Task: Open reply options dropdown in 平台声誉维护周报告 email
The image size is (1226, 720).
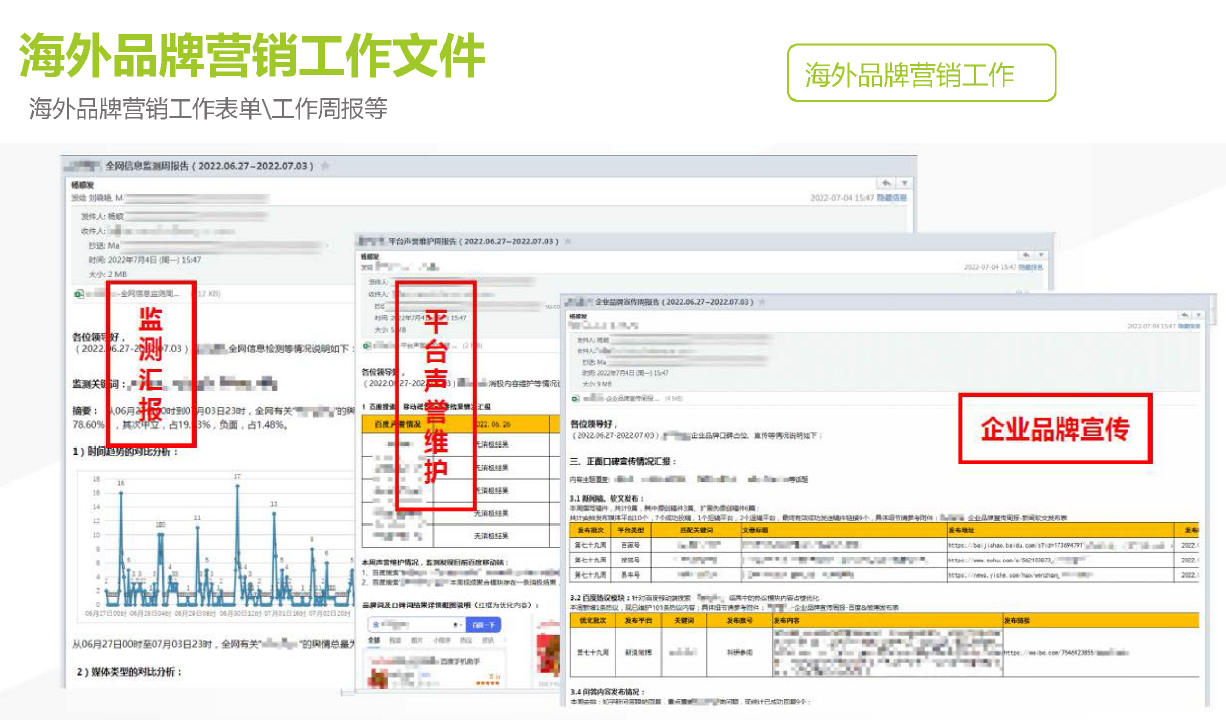Action: pyautogui.click(x=1041, y=256)
